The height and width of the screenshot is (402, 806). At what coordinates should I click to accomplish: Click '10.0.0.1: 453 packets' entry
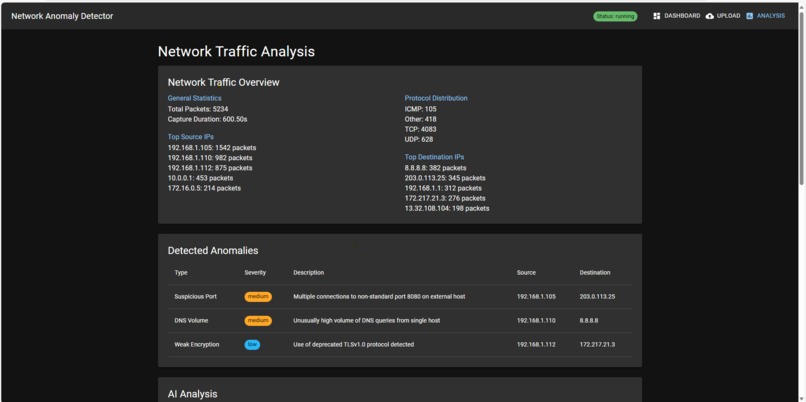[200, 178]
